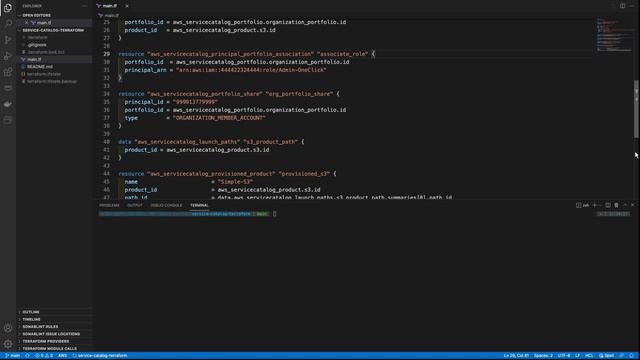Click the "Simple-S3" name value
640x360 pixels.
click(x=235, y=182)
